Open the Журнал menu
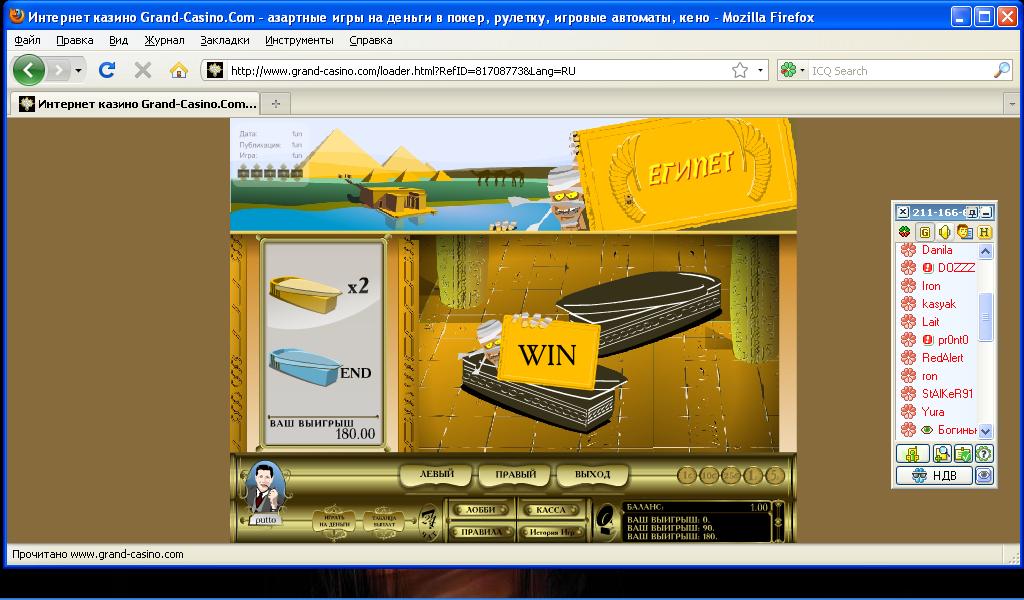Viewport: 1024px width, 600px height. pyautogui.click(x=165, y=40)
